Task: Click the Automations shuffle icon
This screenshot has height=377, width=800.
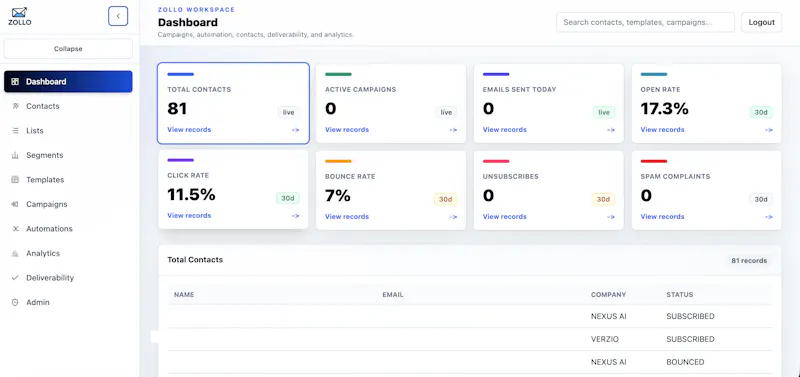Action: pyautogui.click(x=15, y=229)
